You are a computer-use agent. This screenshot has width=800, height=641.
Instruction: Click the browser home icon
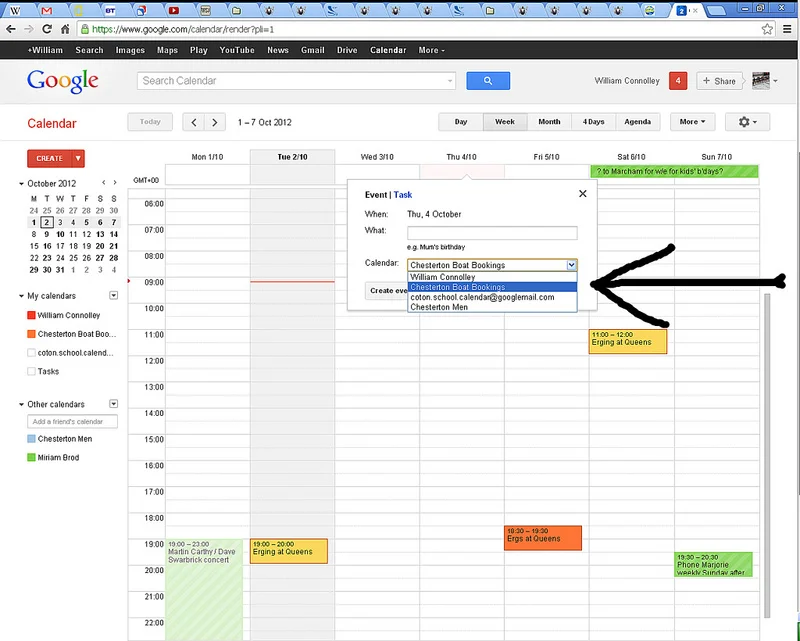(65, 29)
